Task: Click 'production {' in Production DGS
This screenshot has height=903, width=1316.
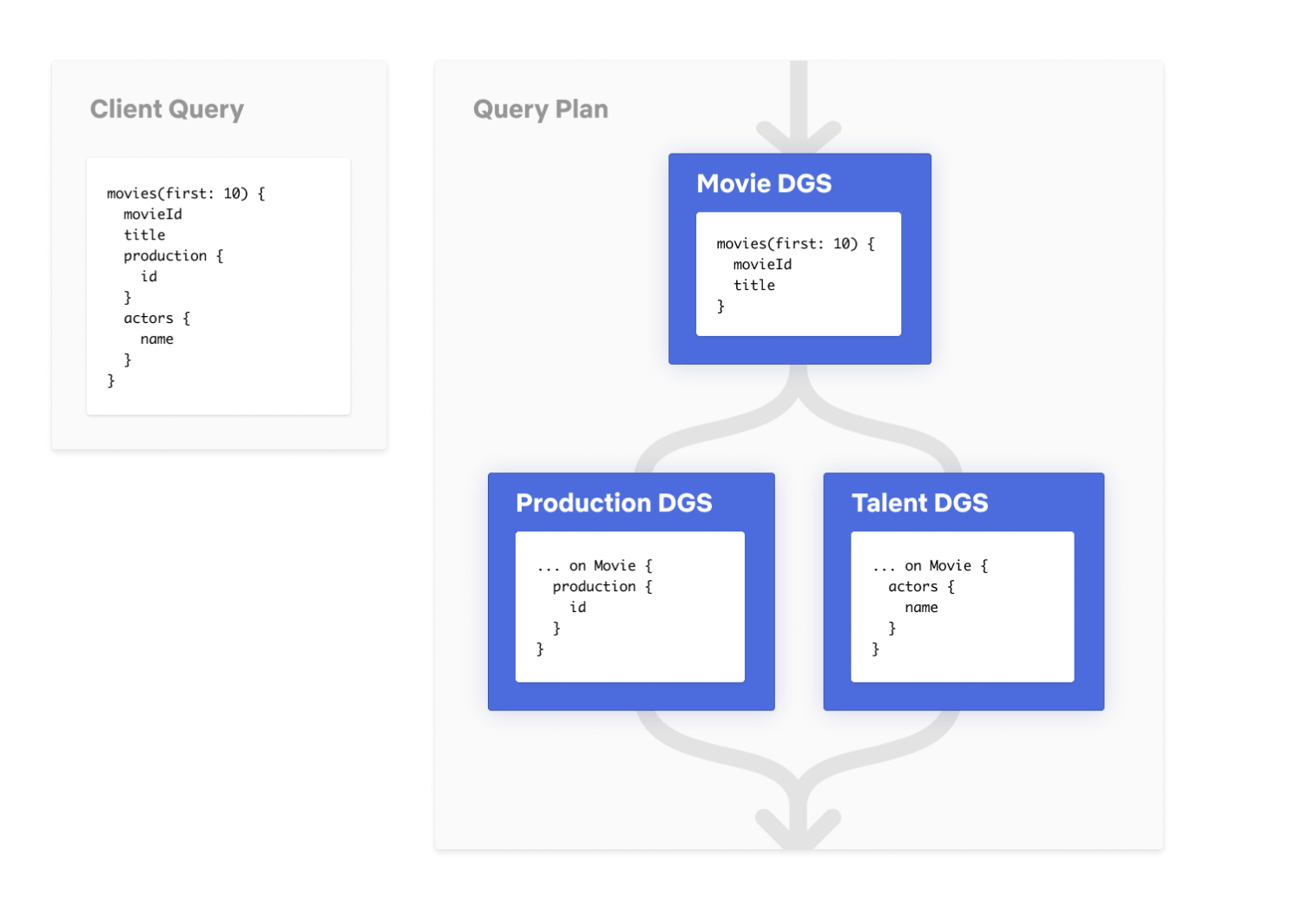Action: [602, 587]
